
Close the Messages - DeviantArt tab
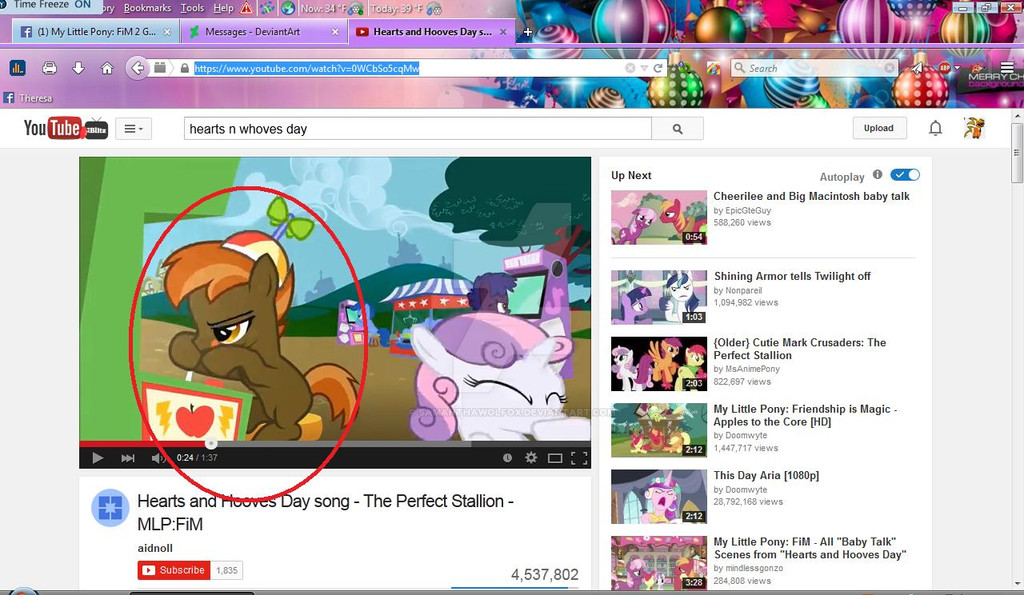(x=335, y=32)
